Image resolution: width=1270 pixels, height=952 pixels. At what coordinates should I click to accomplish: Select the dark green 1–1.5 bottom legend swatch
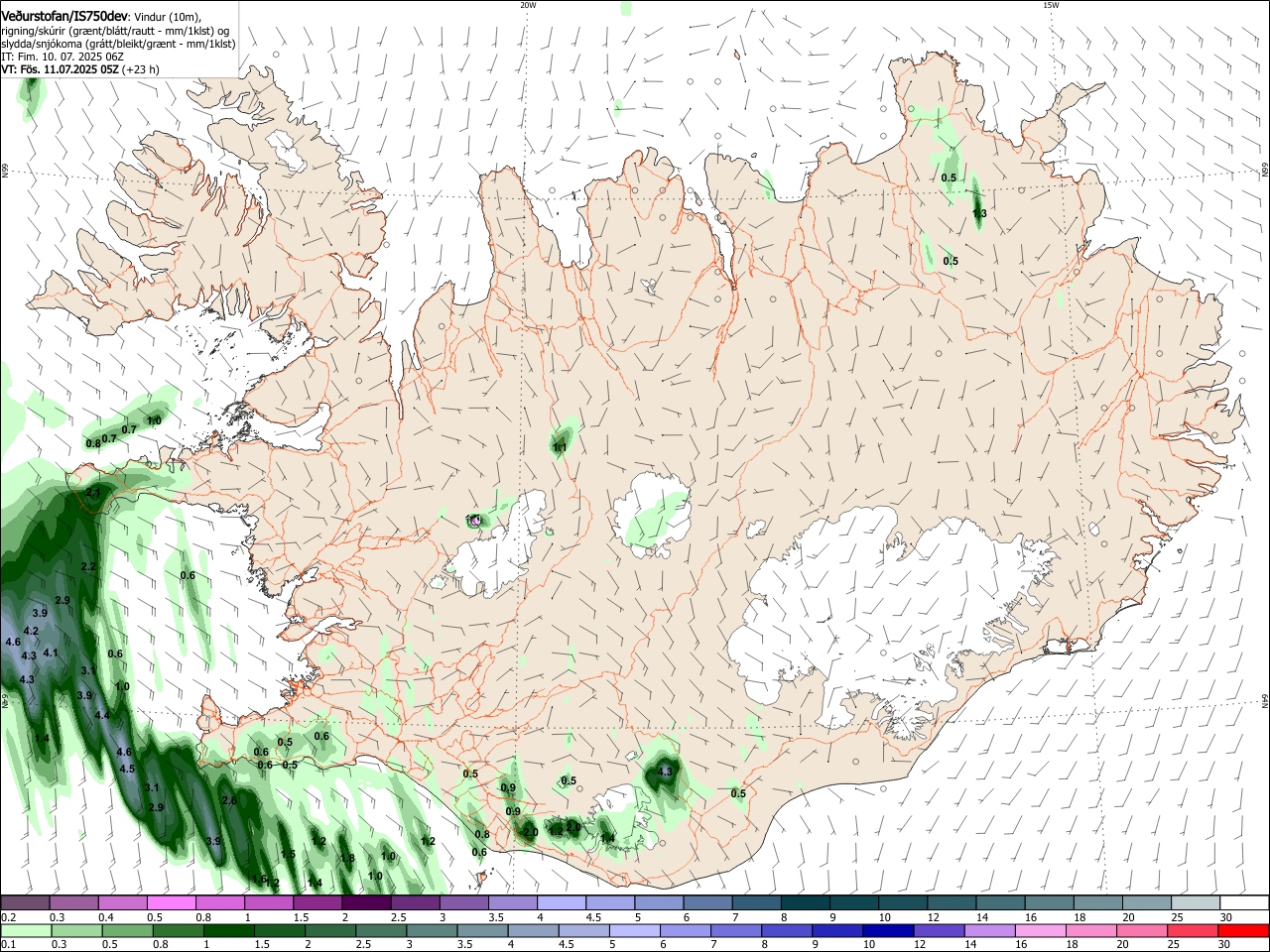[228, 930]
